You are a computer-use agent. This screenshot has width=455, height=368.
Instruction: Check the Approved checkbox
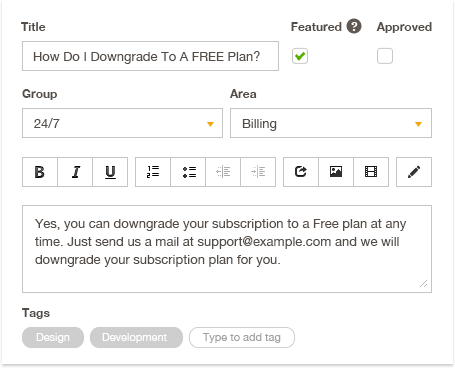click(385, 56)
